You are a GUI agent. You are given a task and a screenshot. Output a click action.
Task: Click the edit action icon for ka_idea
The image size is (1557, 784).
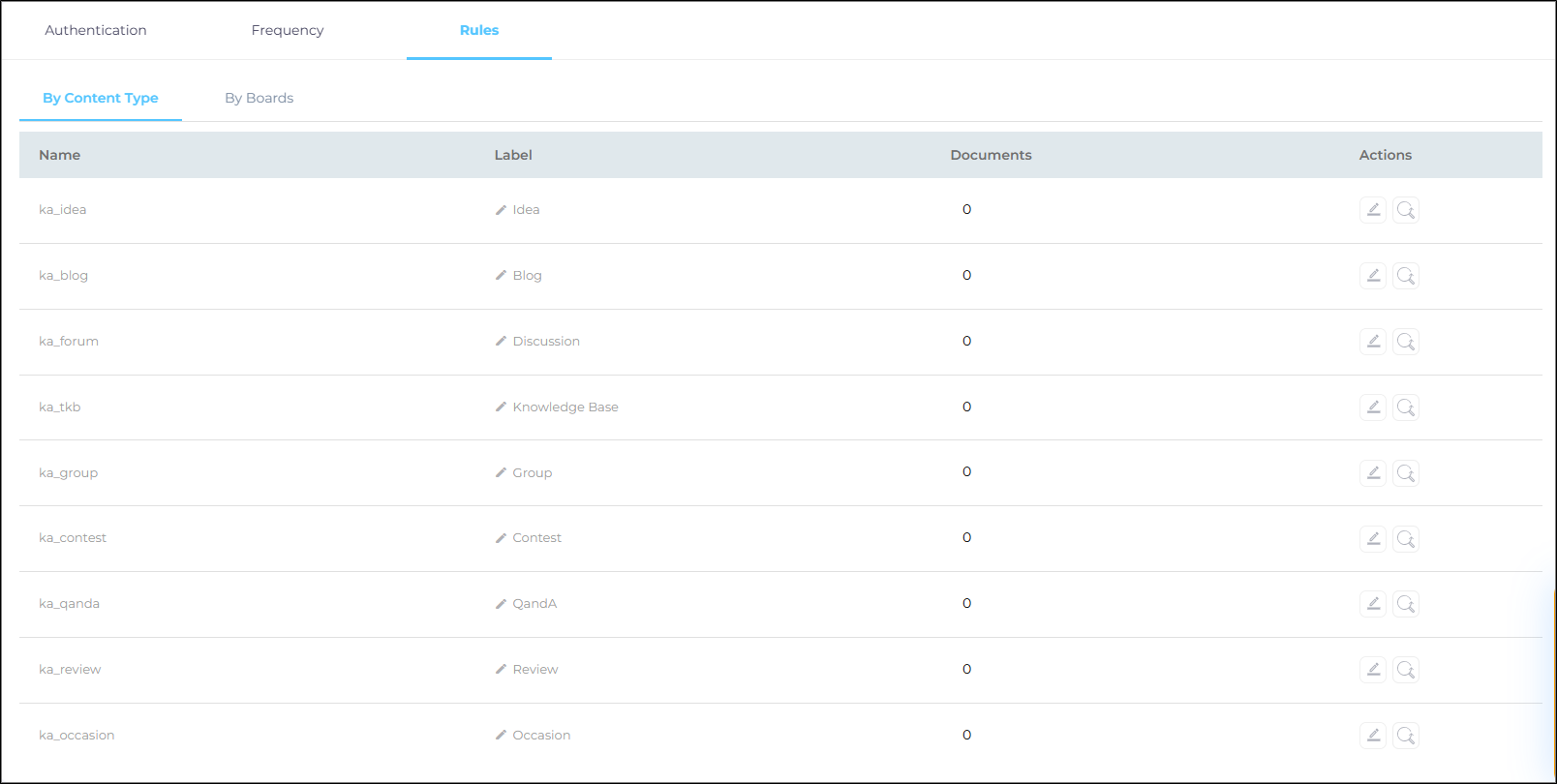pyautogui.click(x=1373, y=210)
